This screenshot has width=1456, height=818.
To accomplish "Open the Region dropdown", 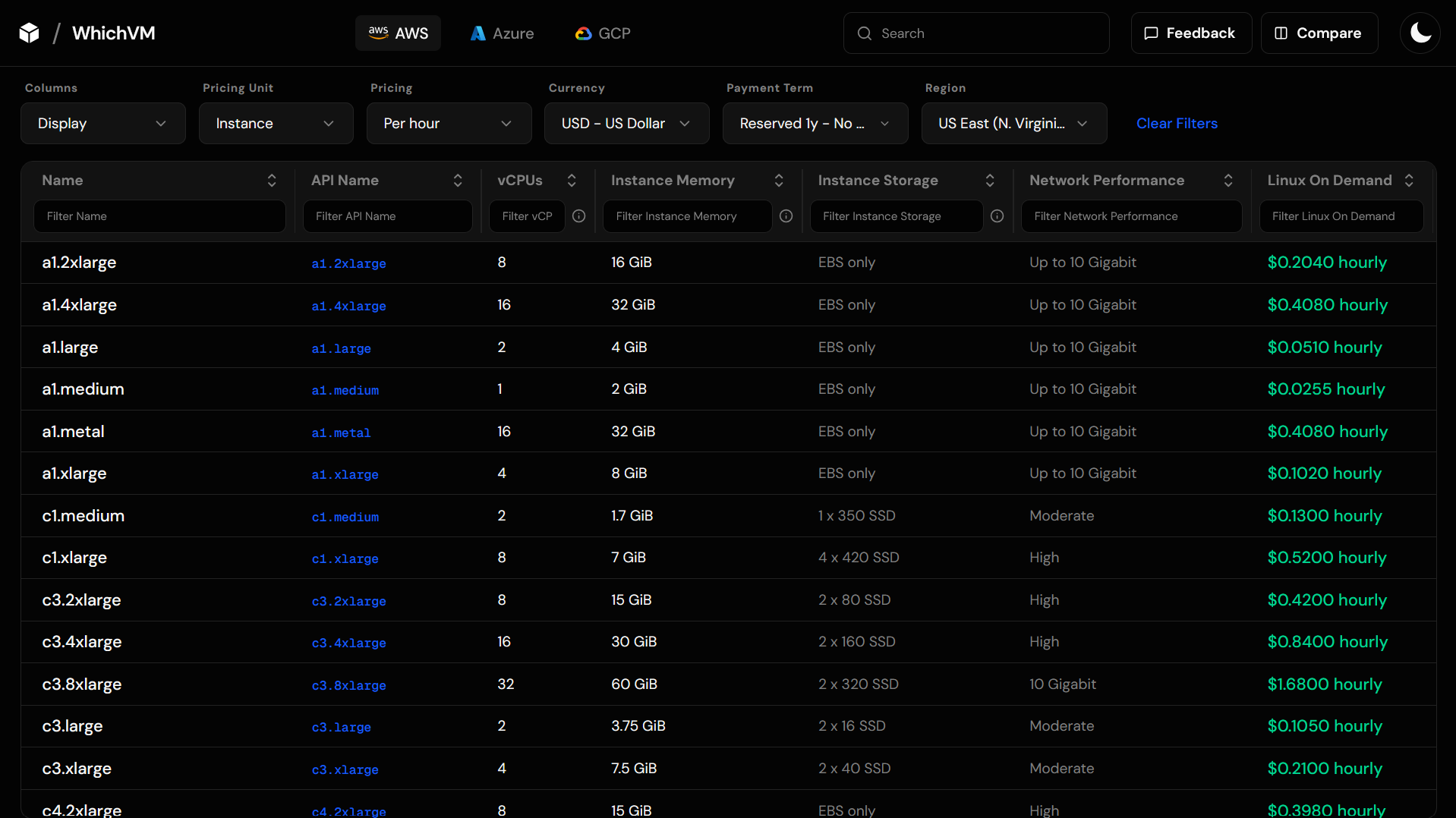I will pyautogui.click(x=1013, y=123).
